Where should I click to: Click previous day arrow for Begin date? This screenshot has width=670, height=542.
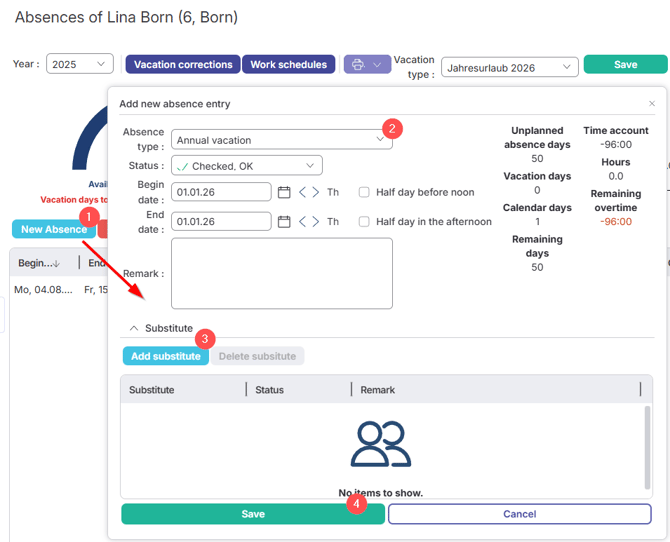point(303,192)
